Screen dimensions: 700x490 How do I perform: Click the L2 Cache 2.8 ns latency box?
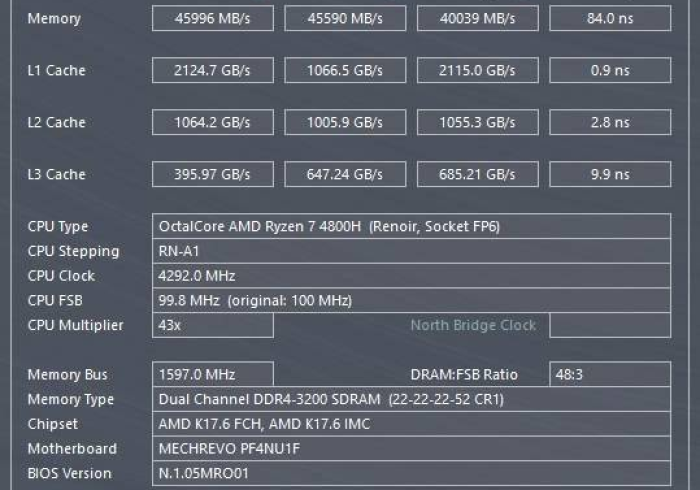tap(609, 122)
